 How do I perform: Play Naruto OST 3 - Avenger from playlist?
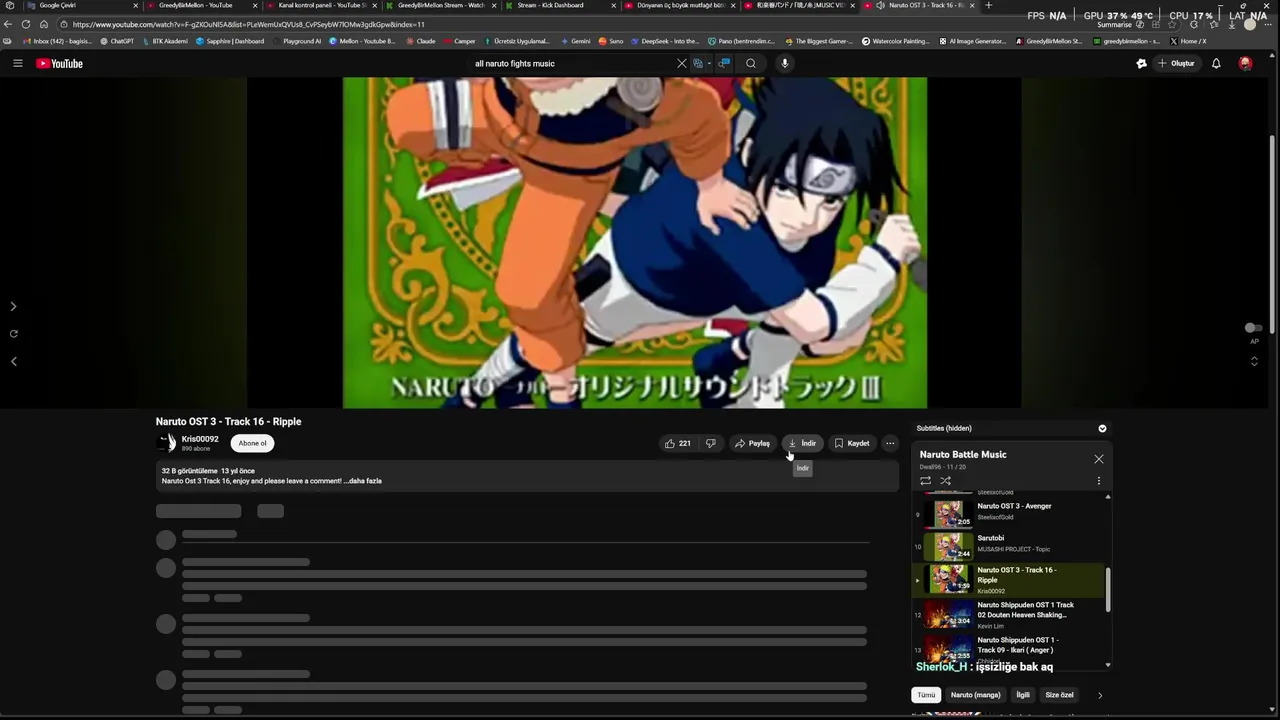tap(1010, 513)
